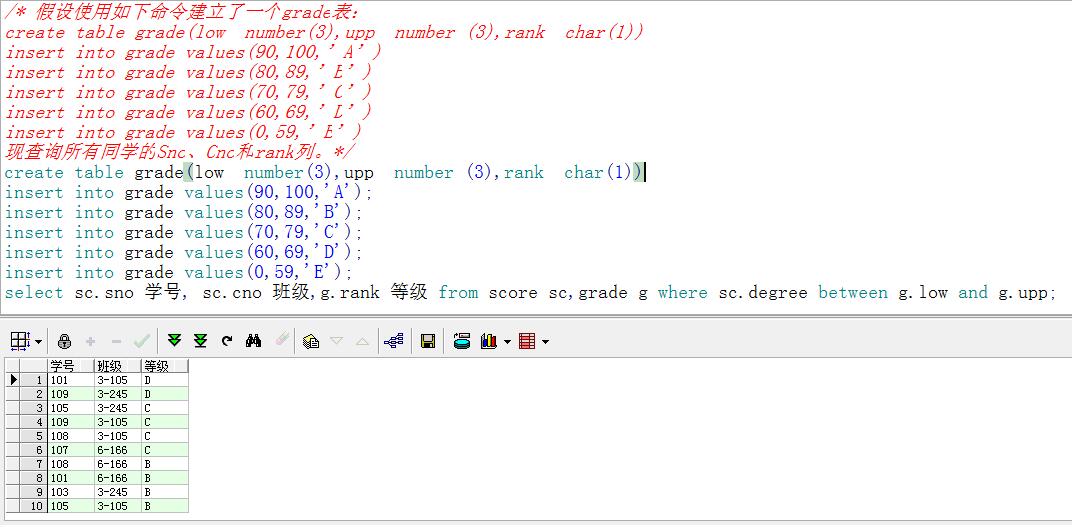Click the grid select mode icon
Viewport: 1072px width, 527px height.
[x=20, y=340]
